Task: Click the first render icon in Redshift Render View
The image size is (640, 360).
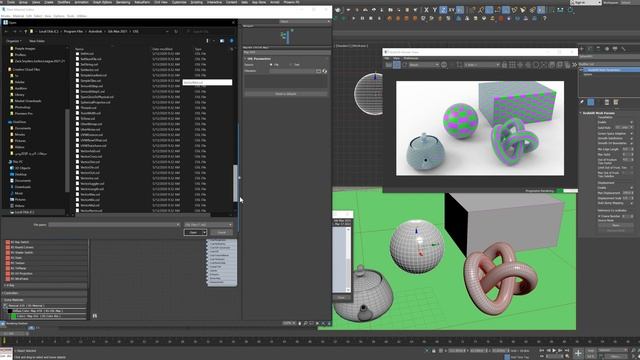Action: click(389, 65)
